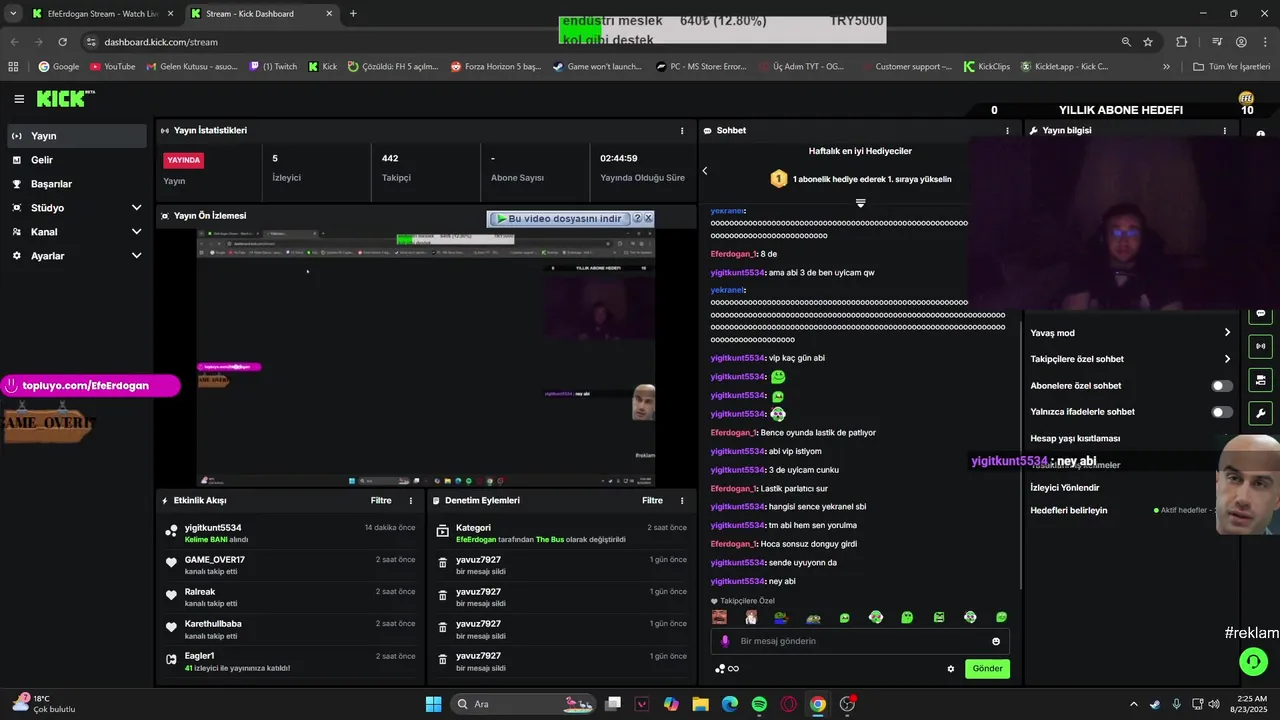Show hidden system tray icons

pyautogui.click(x=1133, y=704)
